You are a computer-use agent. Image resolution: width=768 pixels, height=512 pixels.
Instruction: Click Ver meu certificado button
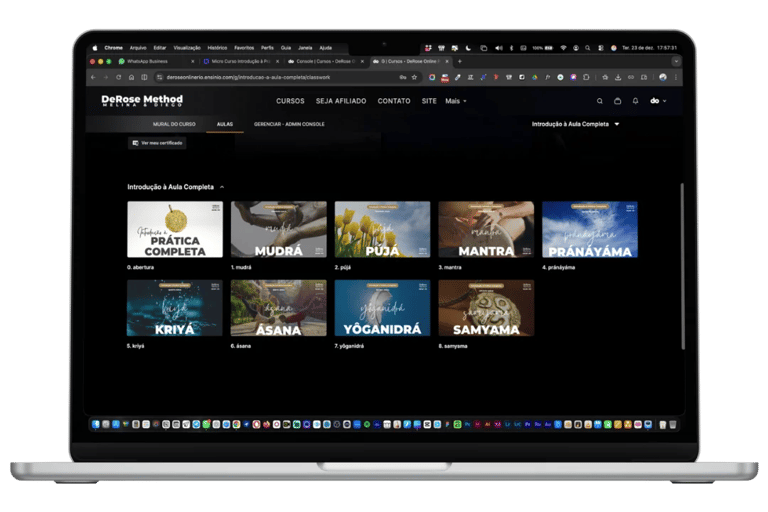point(157,143)
